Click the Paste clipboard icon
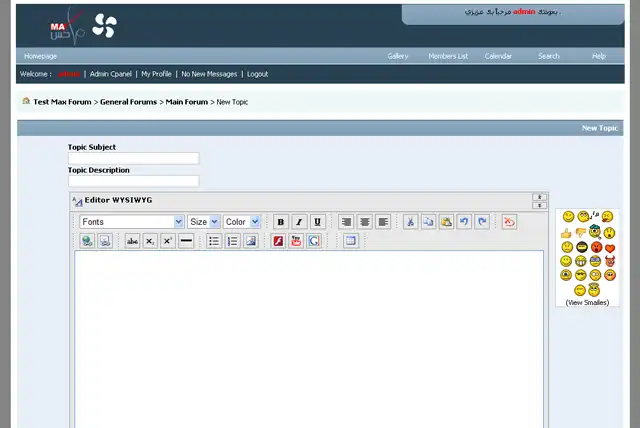Viewport: 640px width, 428px height. [446, 222]
